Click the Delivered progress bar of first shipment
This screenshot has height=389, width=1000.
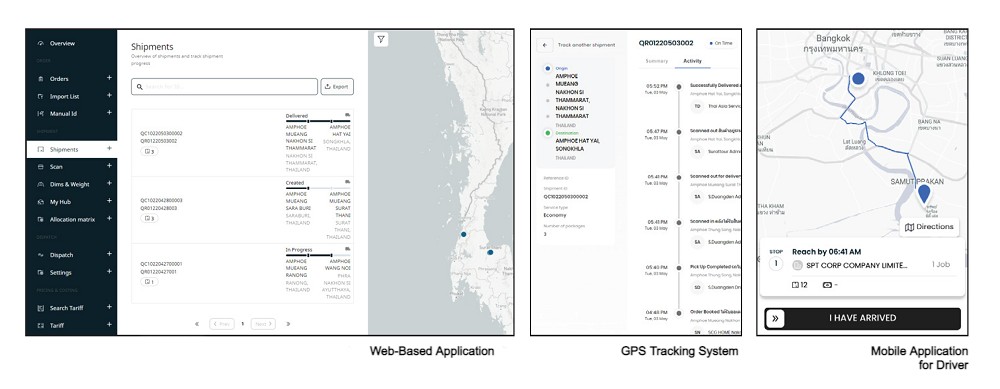[318, 121]
